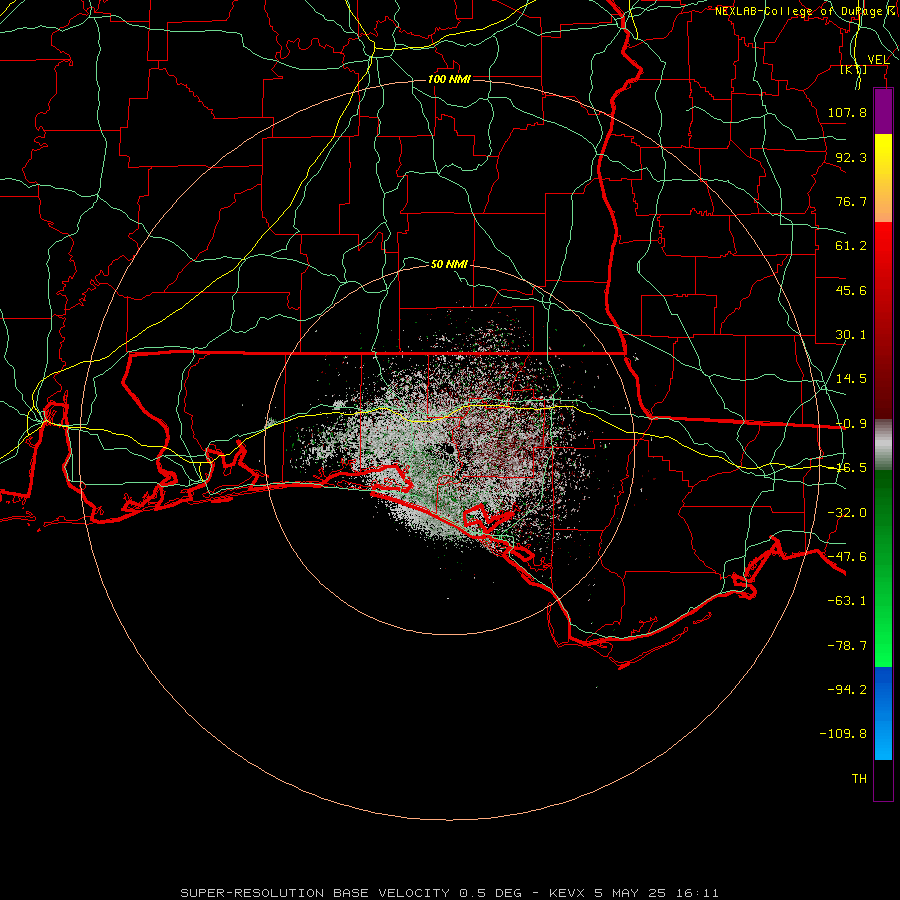900x900 pixels.
Task: Click the 61.2 legend value
Action: (x=851, y=246)
